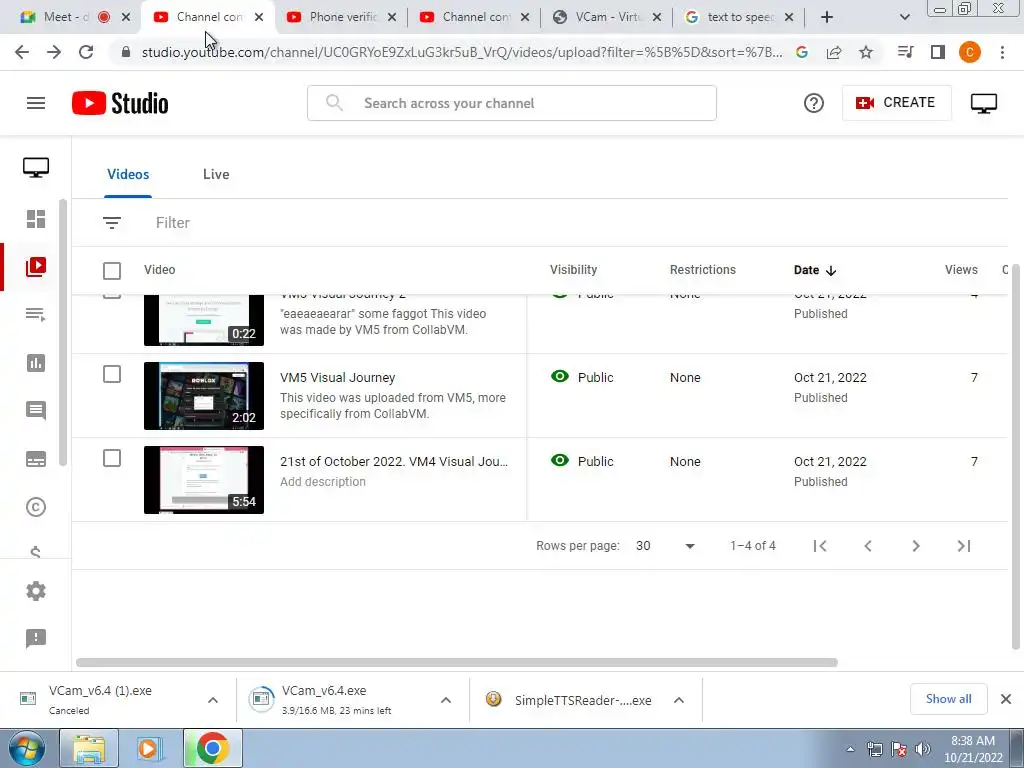
Task: Open the 2:02 Roblox video thumbnail
Action: point(204,396)
